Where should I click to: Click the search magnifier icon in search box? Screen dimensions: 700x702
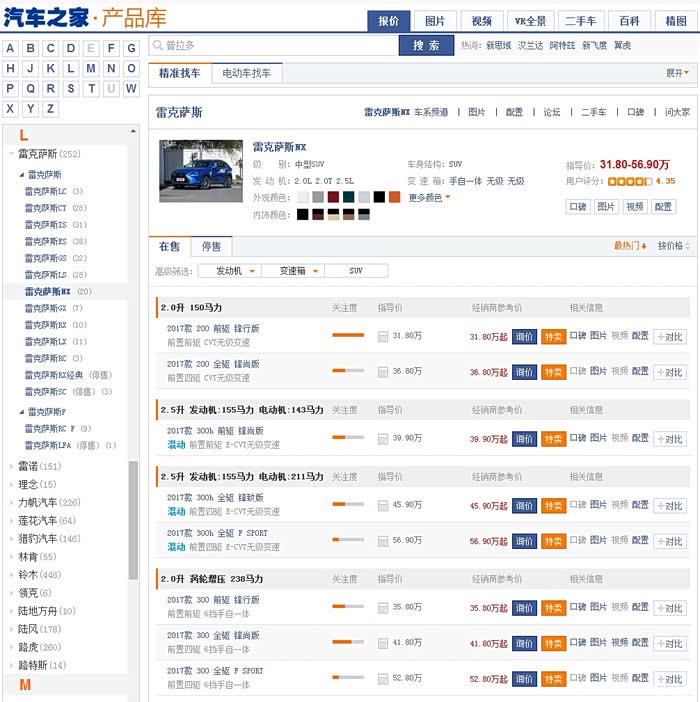(x=158, y=46)
